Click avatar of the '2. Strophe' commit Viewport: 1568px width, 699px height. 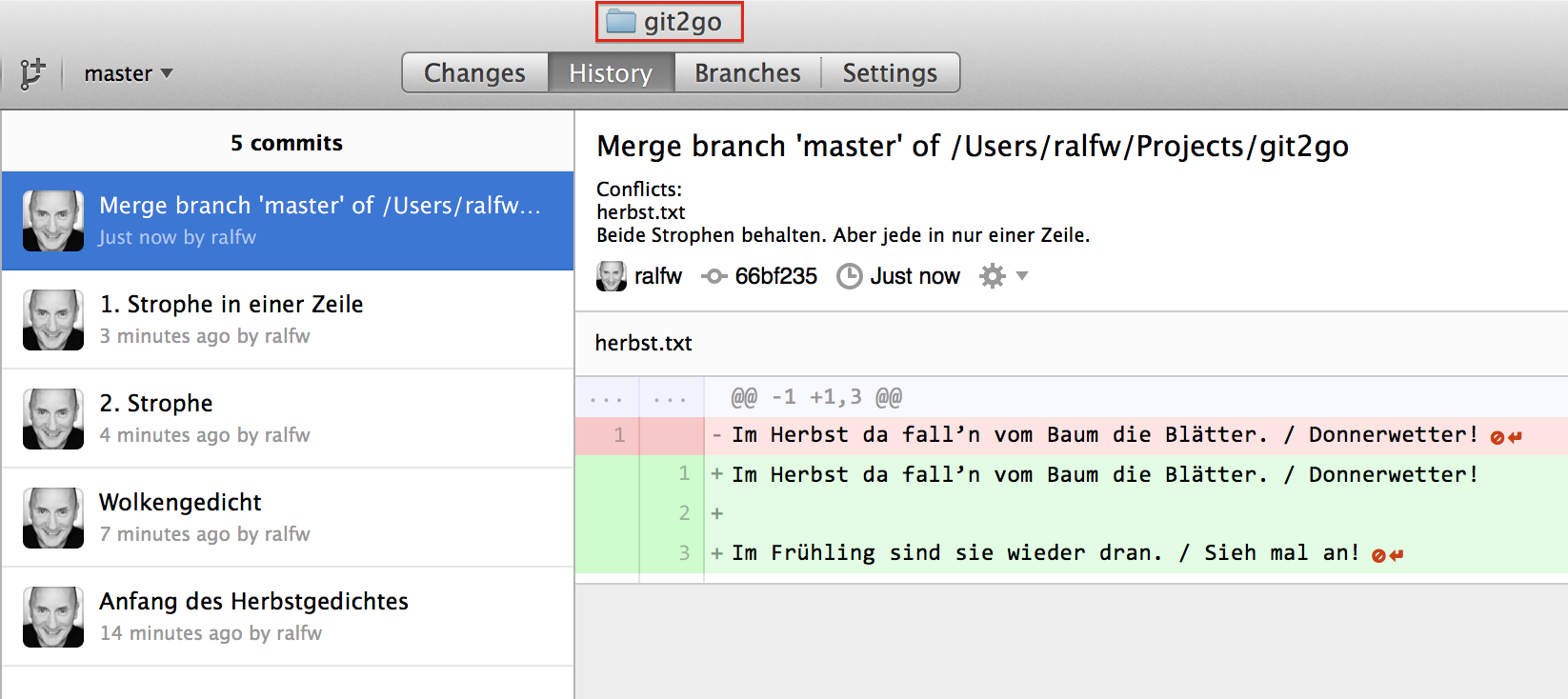(x=53, y=419)
